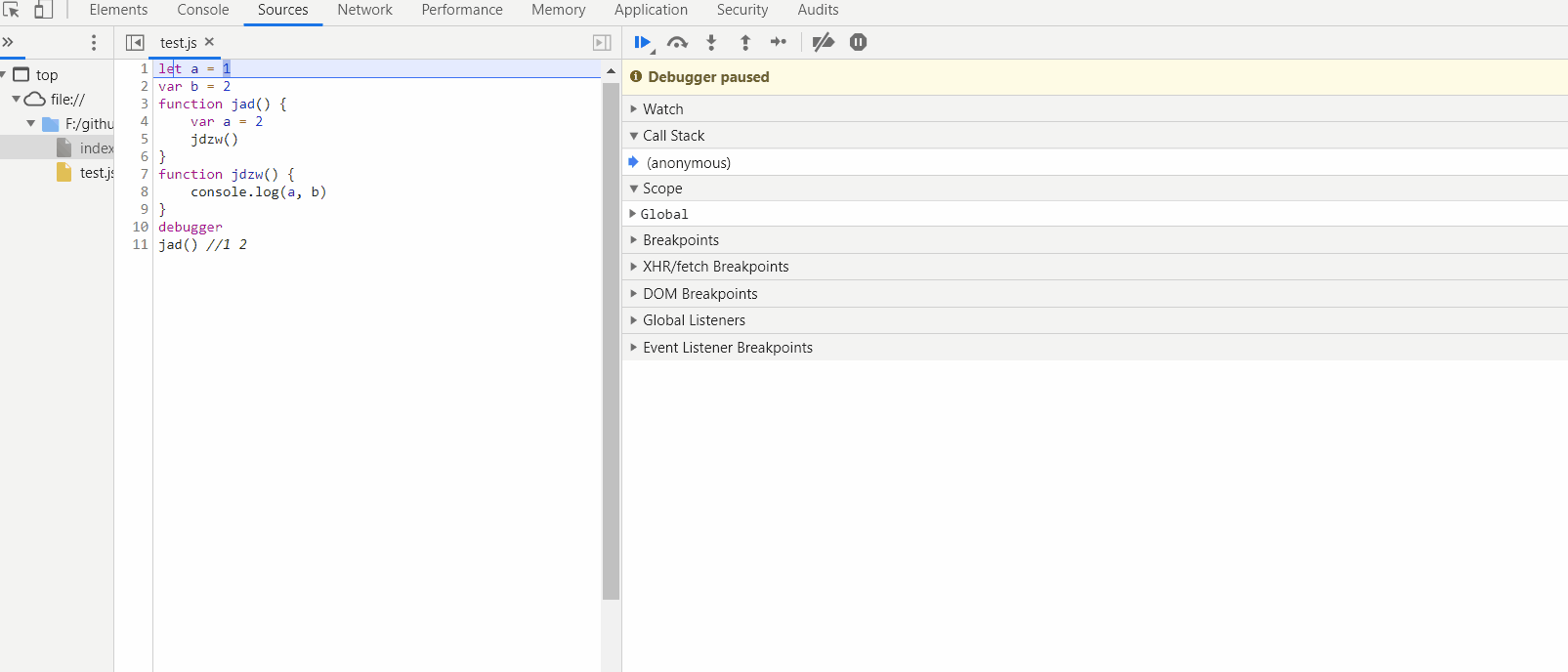Viewport: 1568px width, 672px height.
Task: Hide the file navigator pane
Action: coord(135,42)
